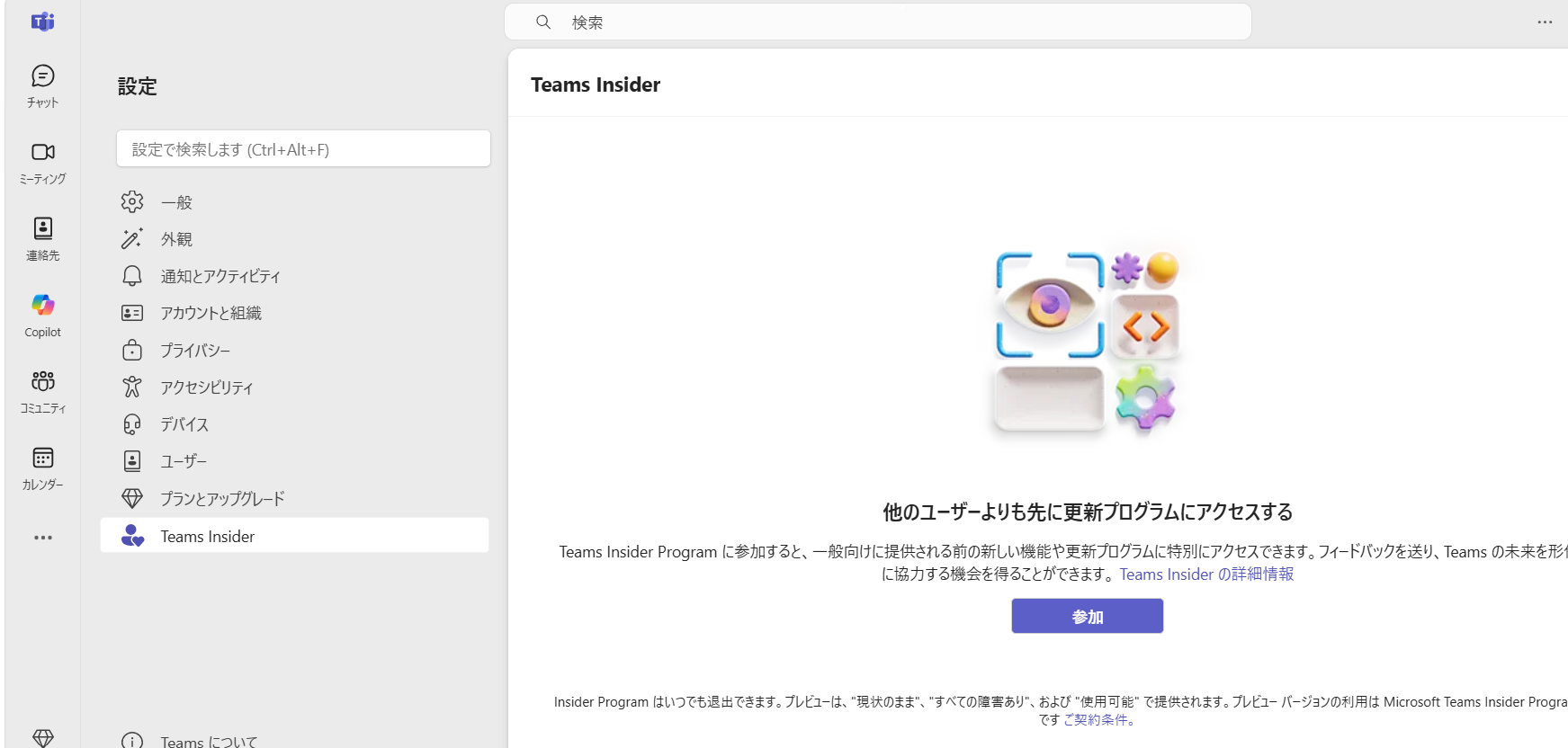Click the 参加 (Join) button
Image resolution: width=1568 pixels, height=748 pixels.
coord(1087,617)
